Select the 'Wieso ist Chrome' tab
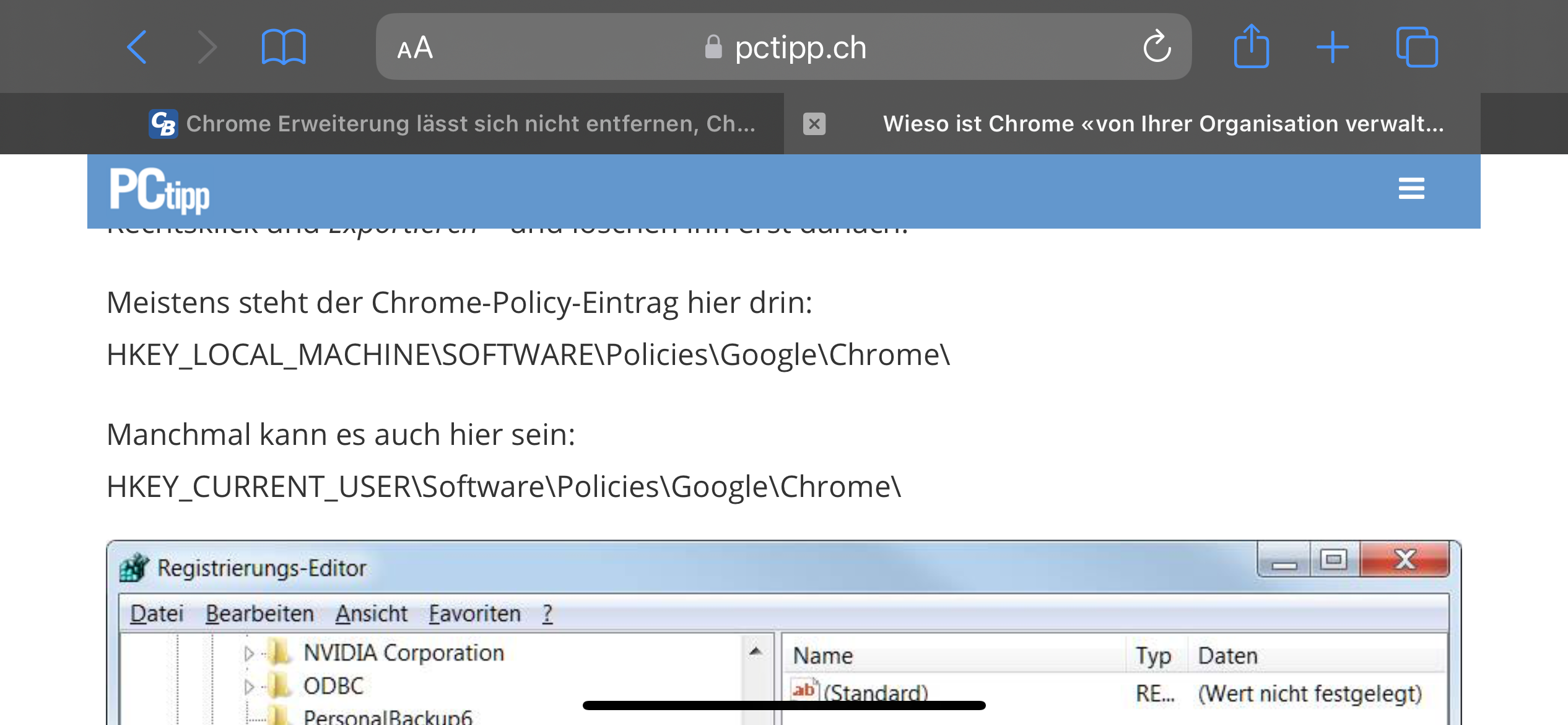The width and height of the screenshot is (1568, 725). (1162, 124)
